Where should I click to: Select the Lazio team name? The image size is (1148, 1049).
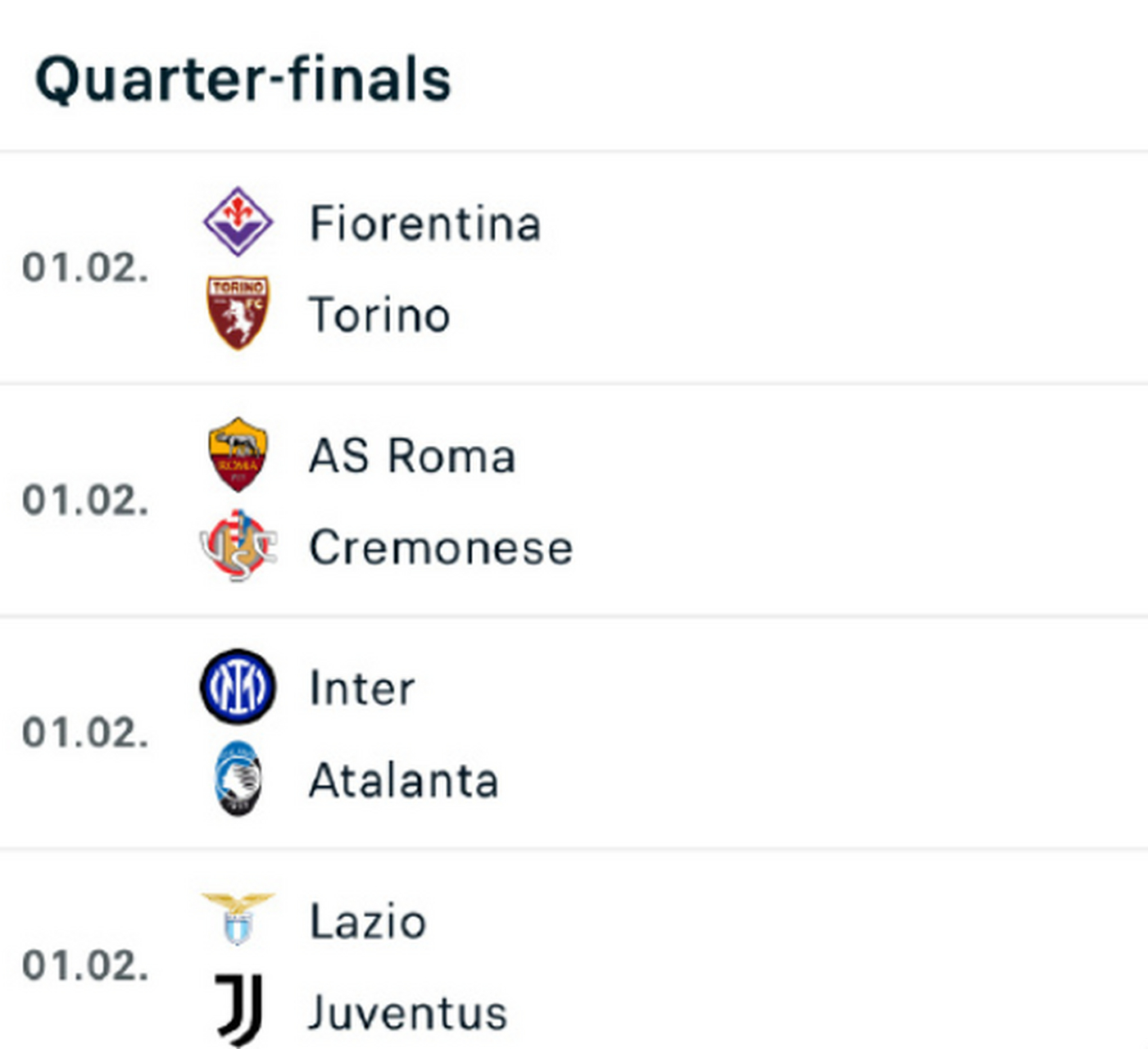(x=368, y=921)
